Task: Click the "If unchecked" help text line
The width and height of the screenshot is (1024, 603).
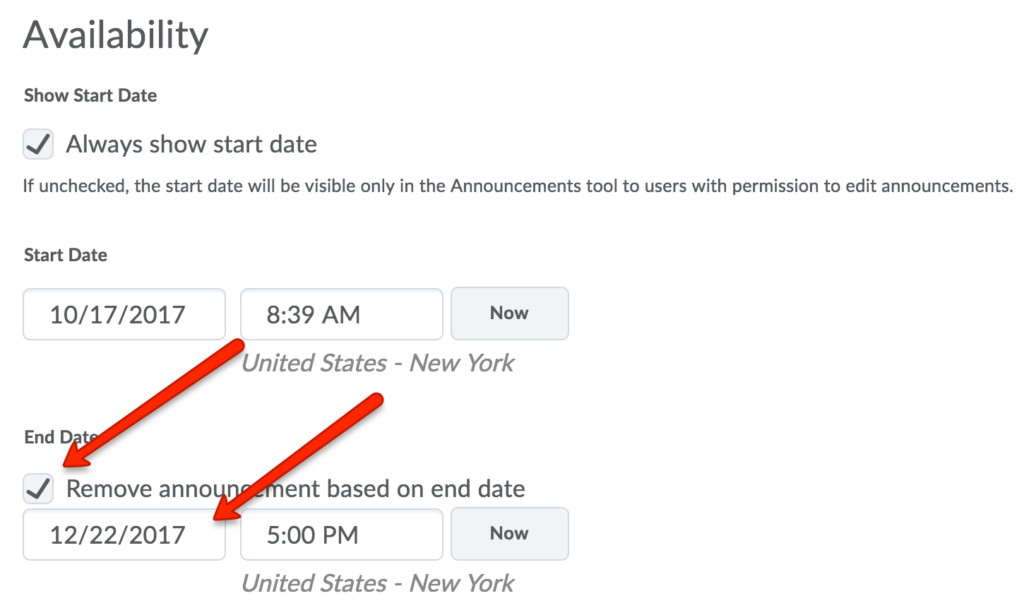Action: click(518, 186)
